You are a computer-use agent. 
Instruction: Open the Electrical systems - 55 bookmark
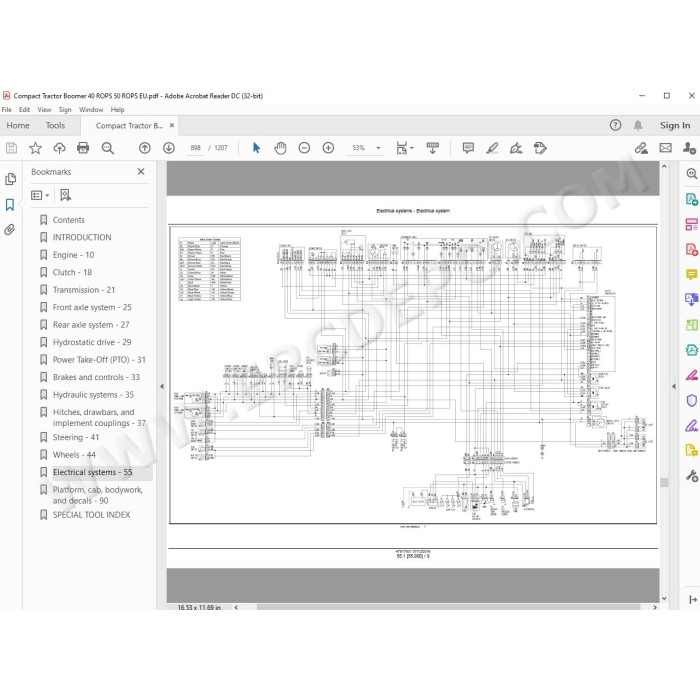coord(92,472)
